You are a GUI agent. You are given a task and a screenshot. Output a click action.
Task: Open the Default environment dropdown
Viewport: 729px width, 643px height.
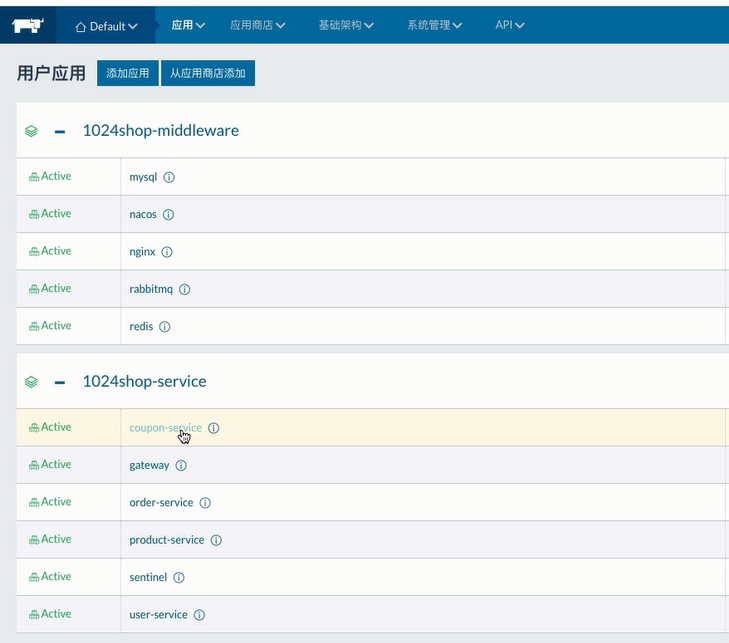click(106, 27)
